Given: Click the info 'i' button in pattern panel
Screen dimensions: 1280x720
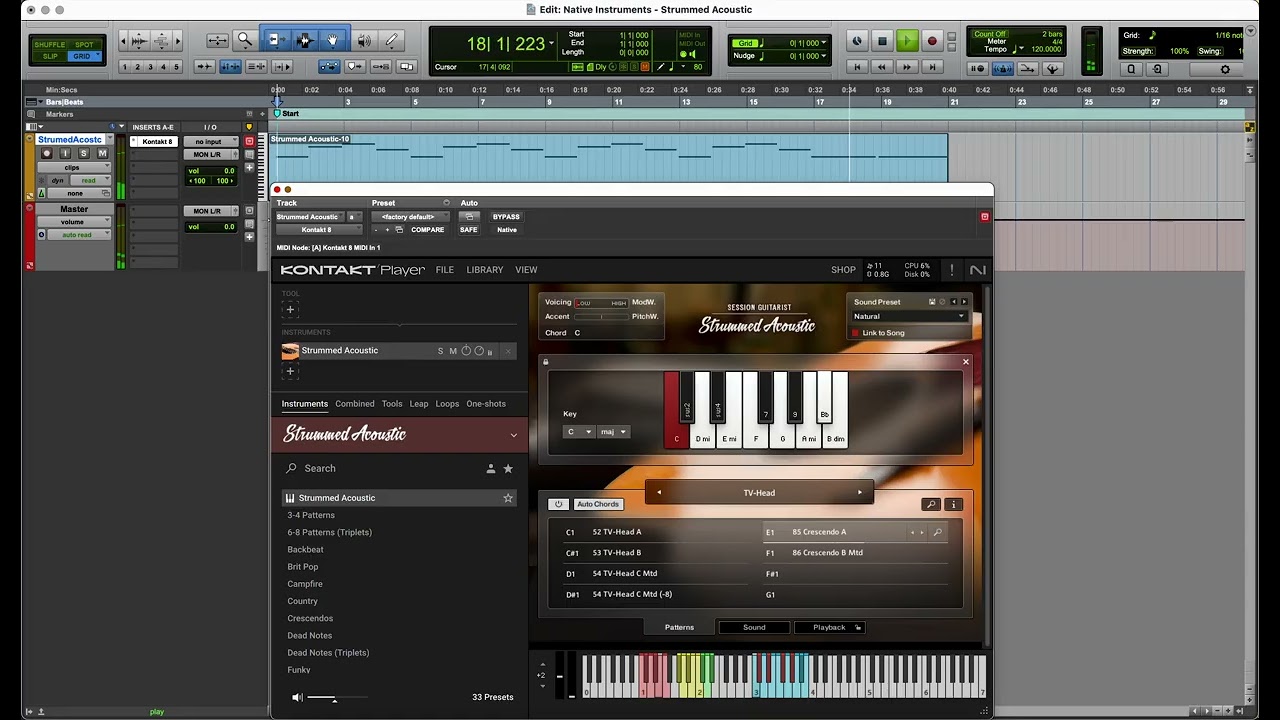Looking at the screenshot, I should (x=953, y=505).
